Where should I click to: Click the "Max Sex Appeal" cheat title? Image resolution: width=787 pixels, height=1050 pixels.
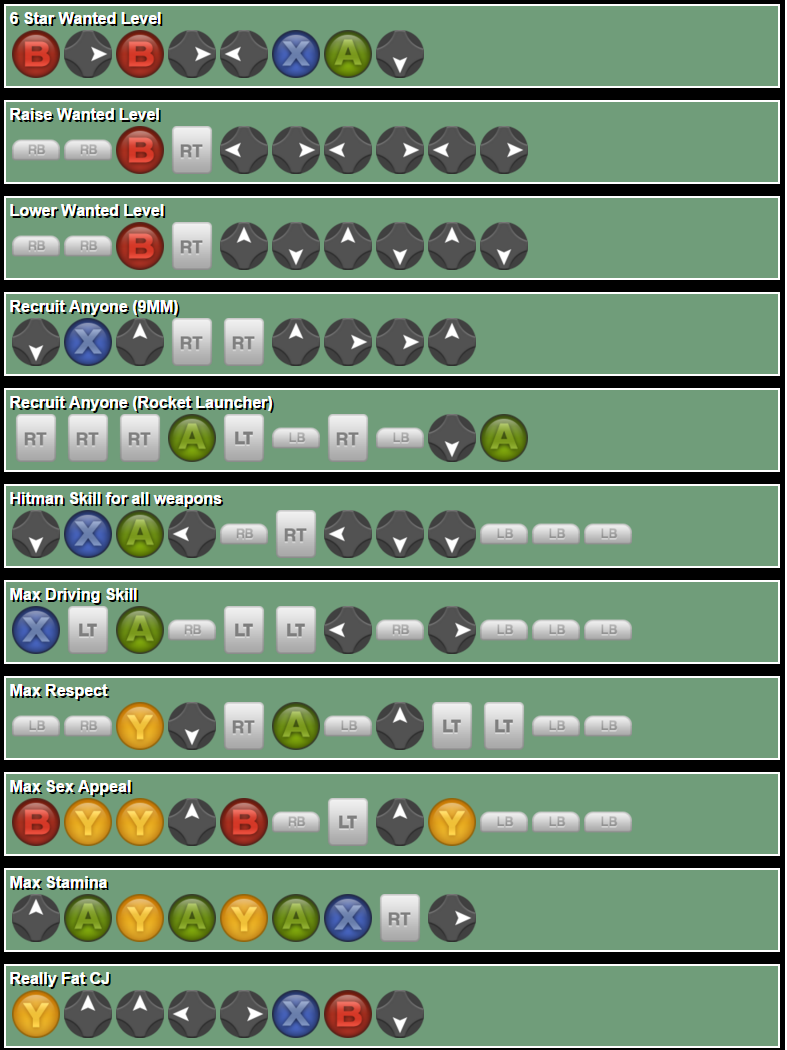[71, 787]
